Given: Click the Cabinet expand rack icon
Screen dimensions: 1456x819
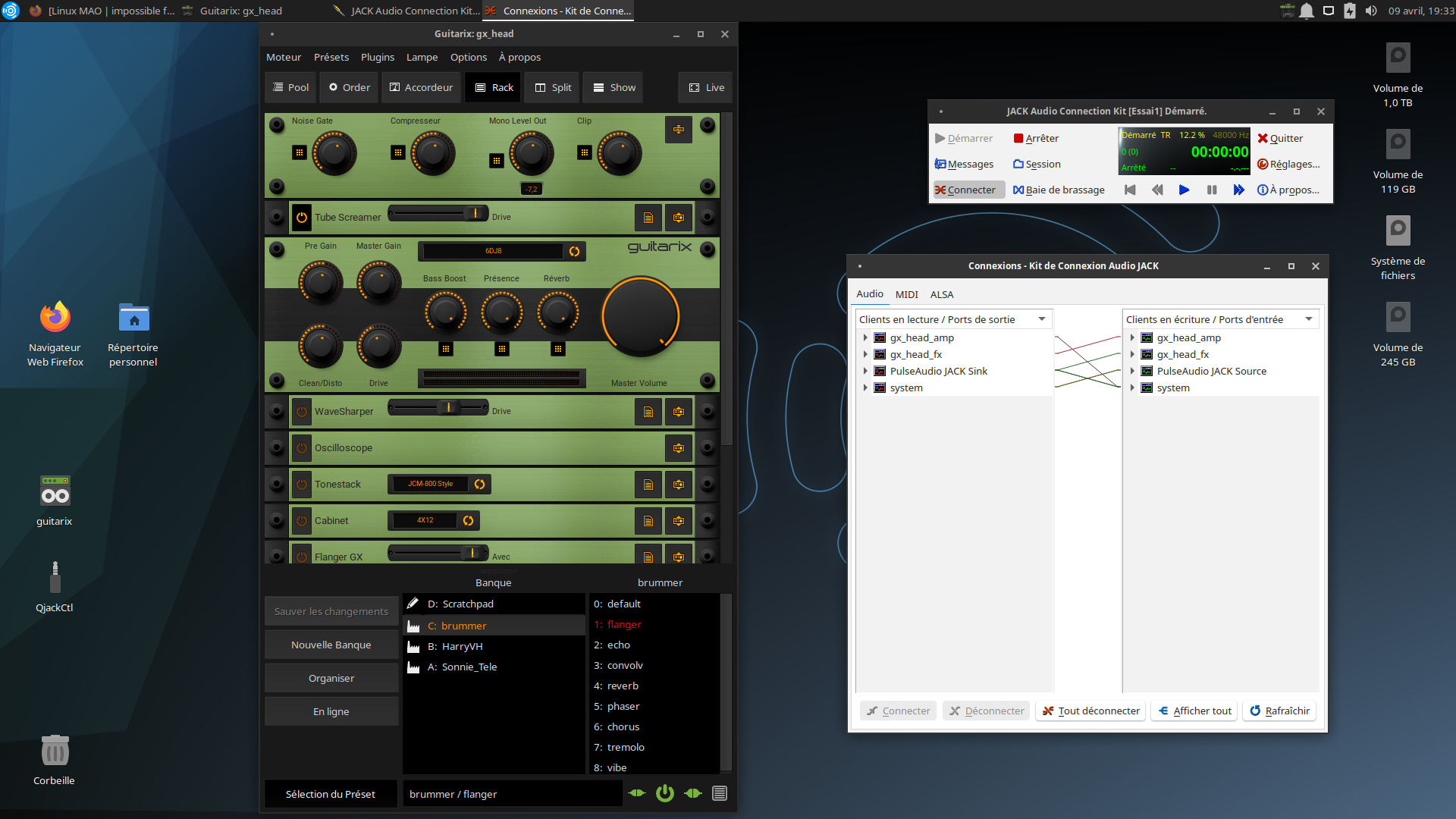Looking at the screenshot, I should click(x=678, y=521).
